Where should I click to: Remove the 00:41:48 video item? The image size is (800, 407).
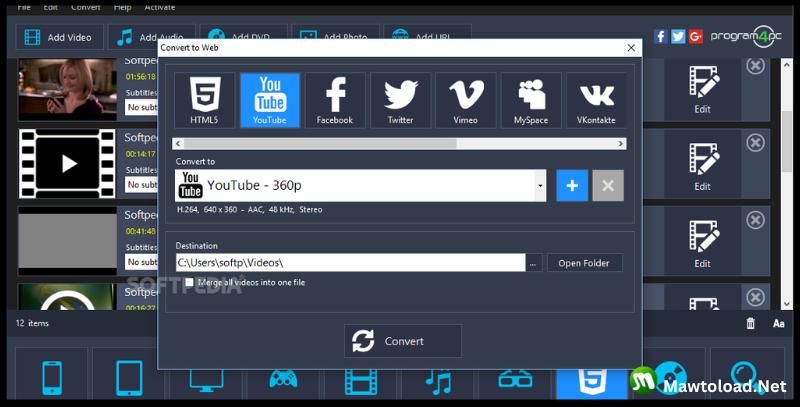pyautogui.click(x=756, y=220)
